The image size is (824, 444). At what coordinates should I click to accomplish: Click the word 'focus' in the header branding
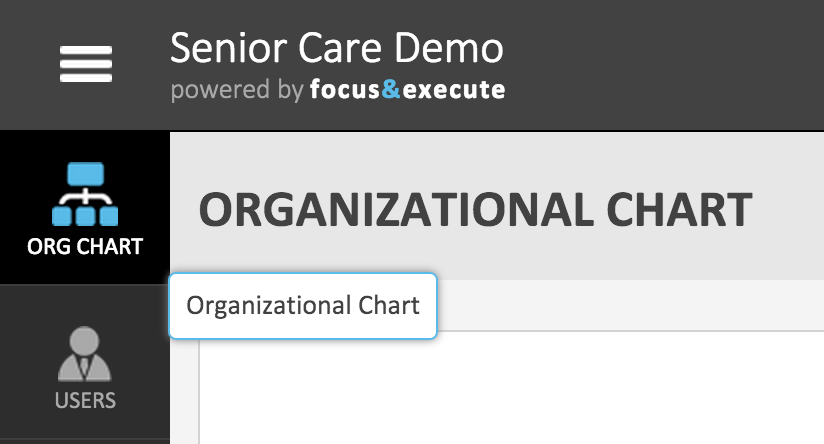[345, 91]
